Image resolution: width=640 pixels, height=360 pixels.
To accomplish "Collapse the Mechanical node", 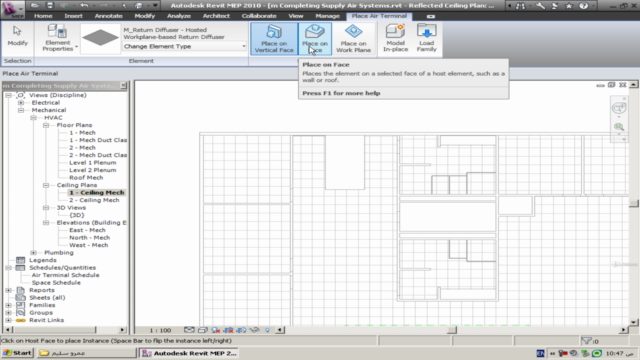I will point(21,110).
